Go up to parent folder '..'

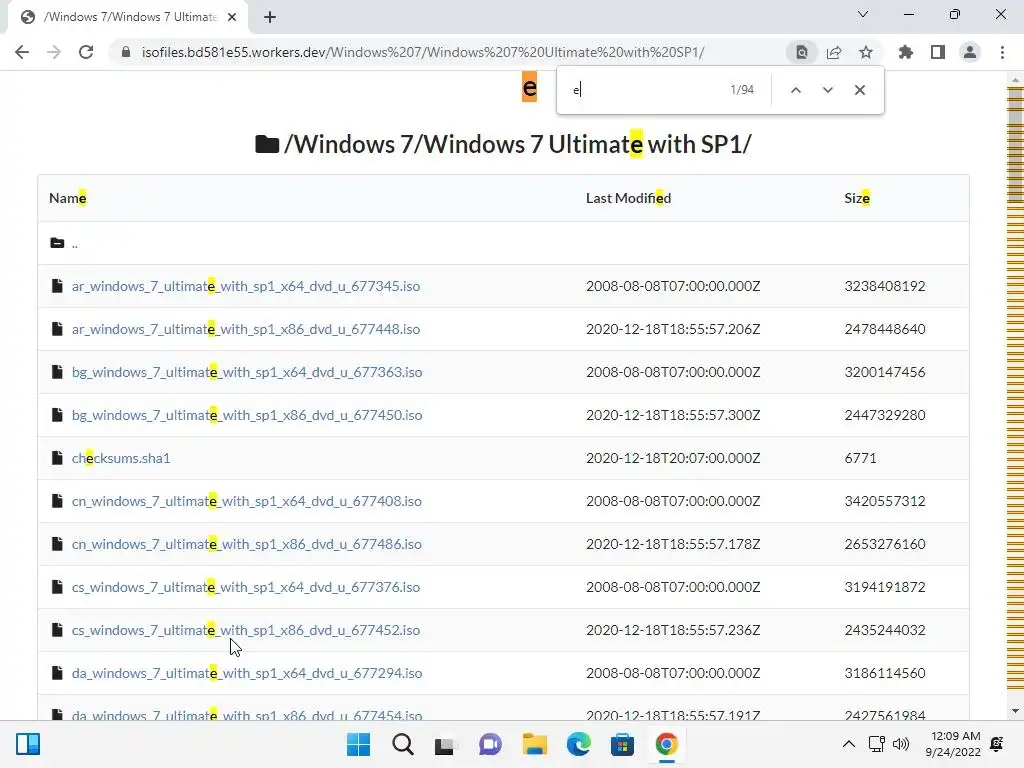(74, 244)
